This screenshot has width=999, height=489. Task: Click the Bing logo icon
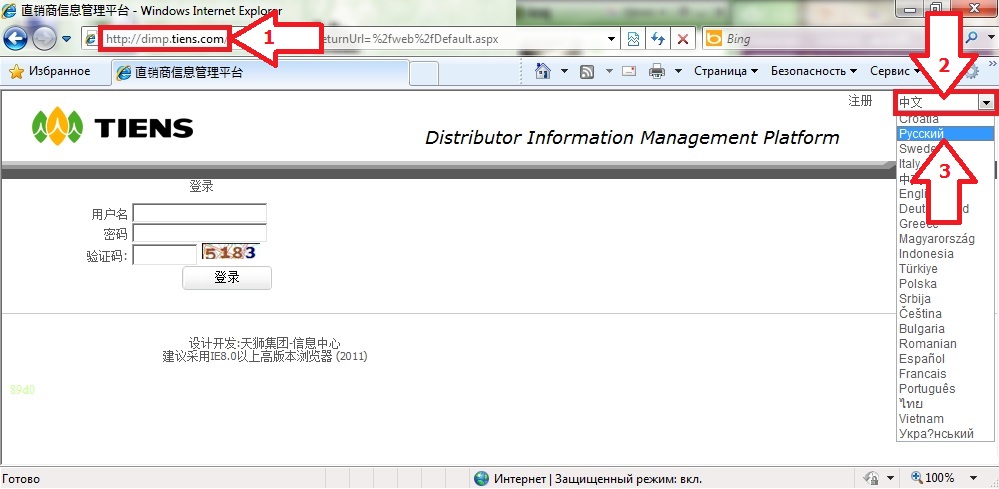(714, 39)
